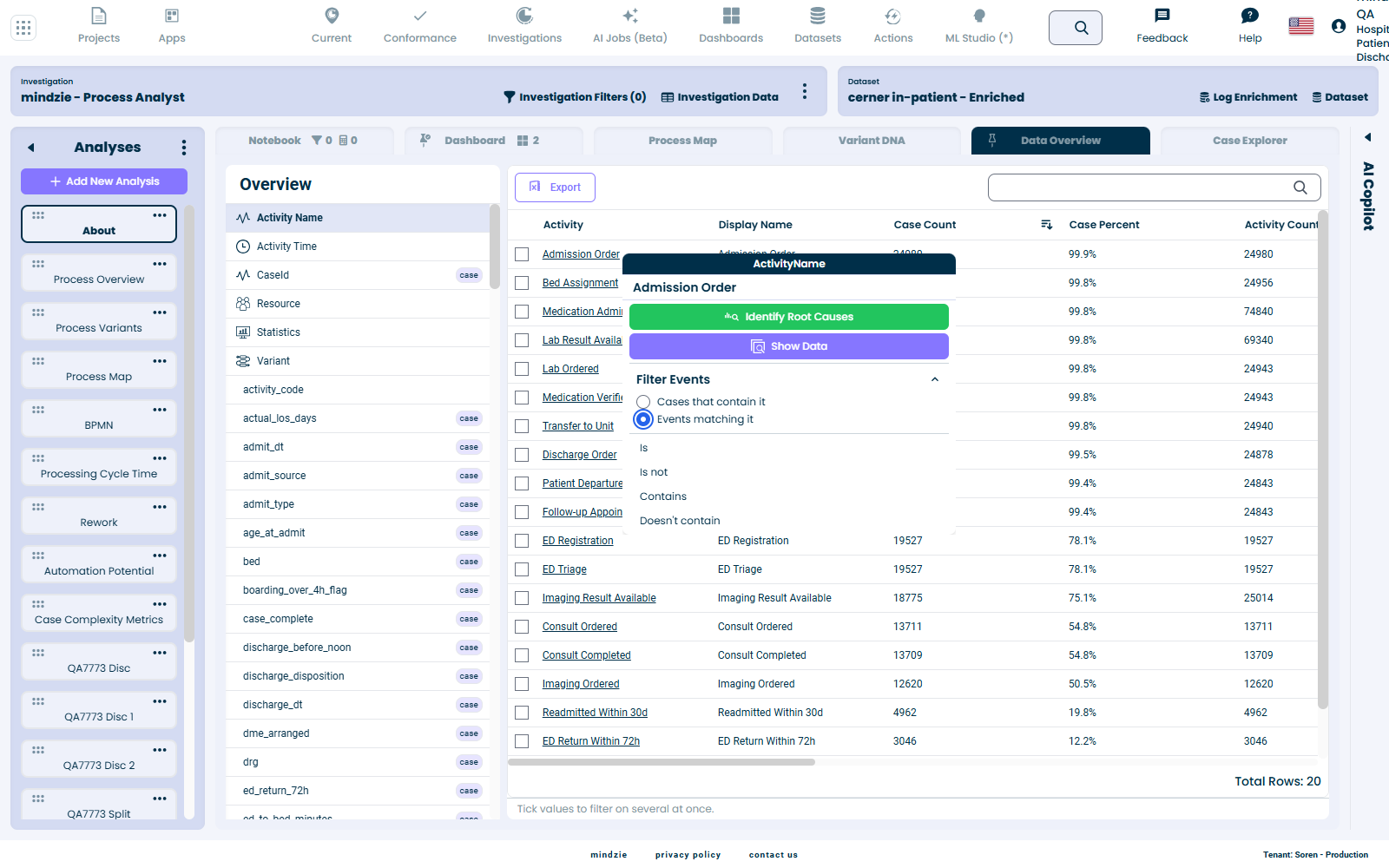Open the Datasets icon in navigation
1389x868 pixels.
(x=818, y=16)
